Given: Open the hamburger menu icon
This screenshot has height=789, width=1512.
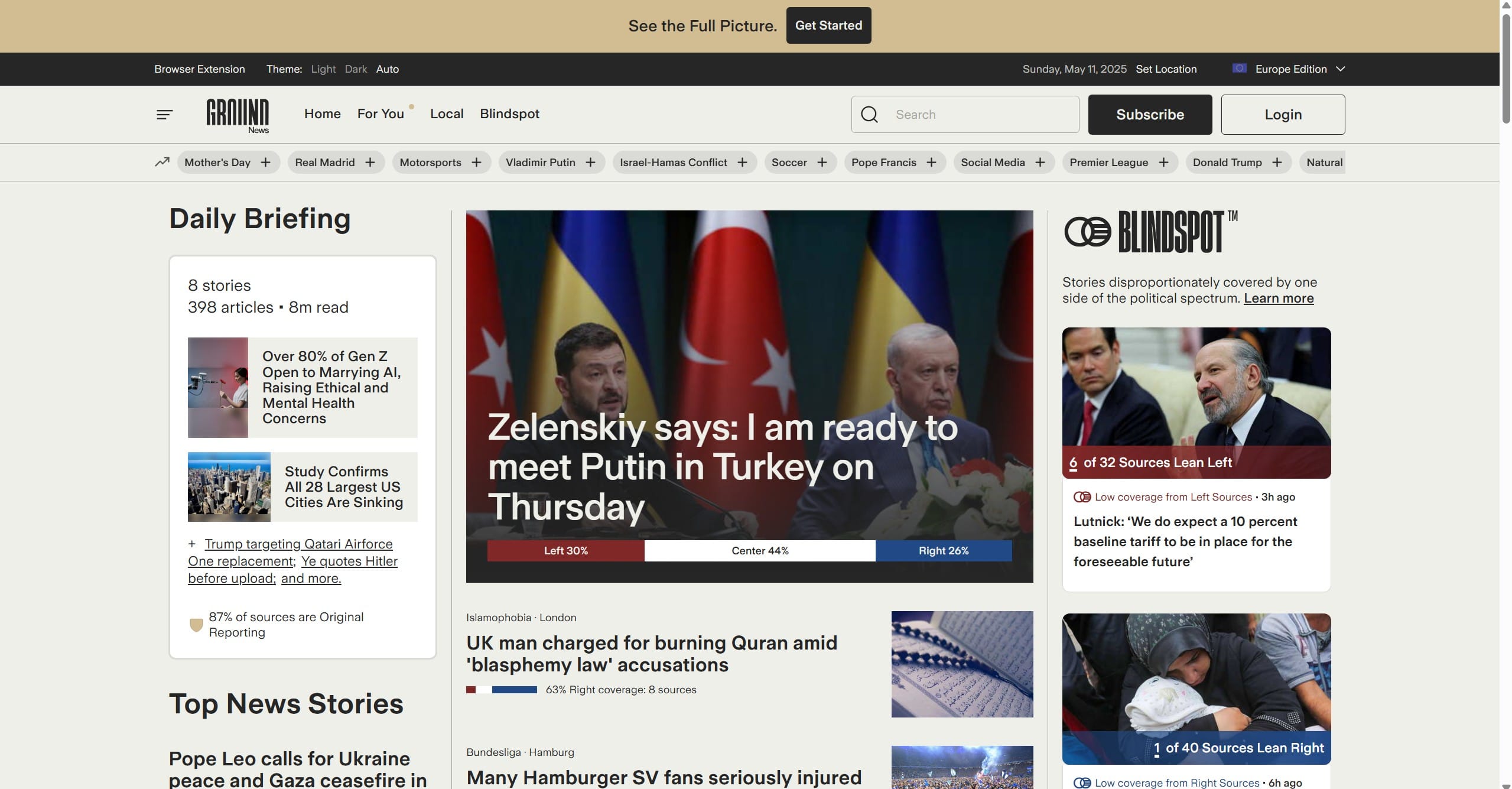Looking at the screenshot, I should click(x=164, y=115).
